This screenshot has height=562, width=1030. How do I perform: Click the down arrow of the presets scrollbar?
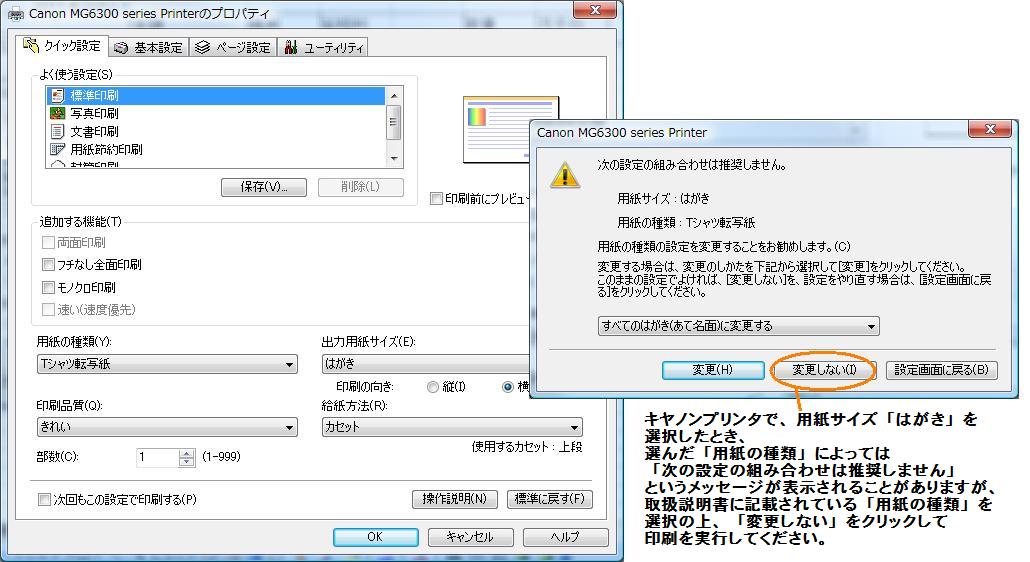pyautogui.click(x=394, y=159)
